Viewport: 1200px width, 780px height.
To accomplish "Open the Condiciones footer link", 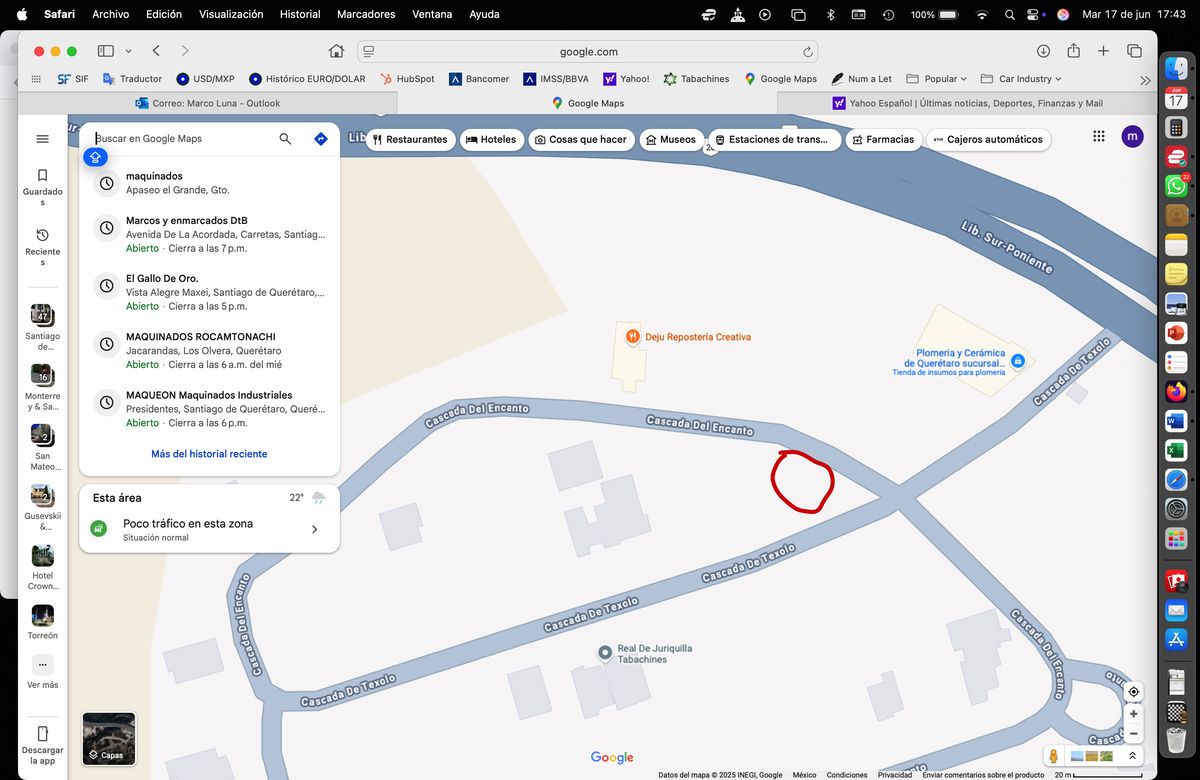I will [x=847, y=775].
